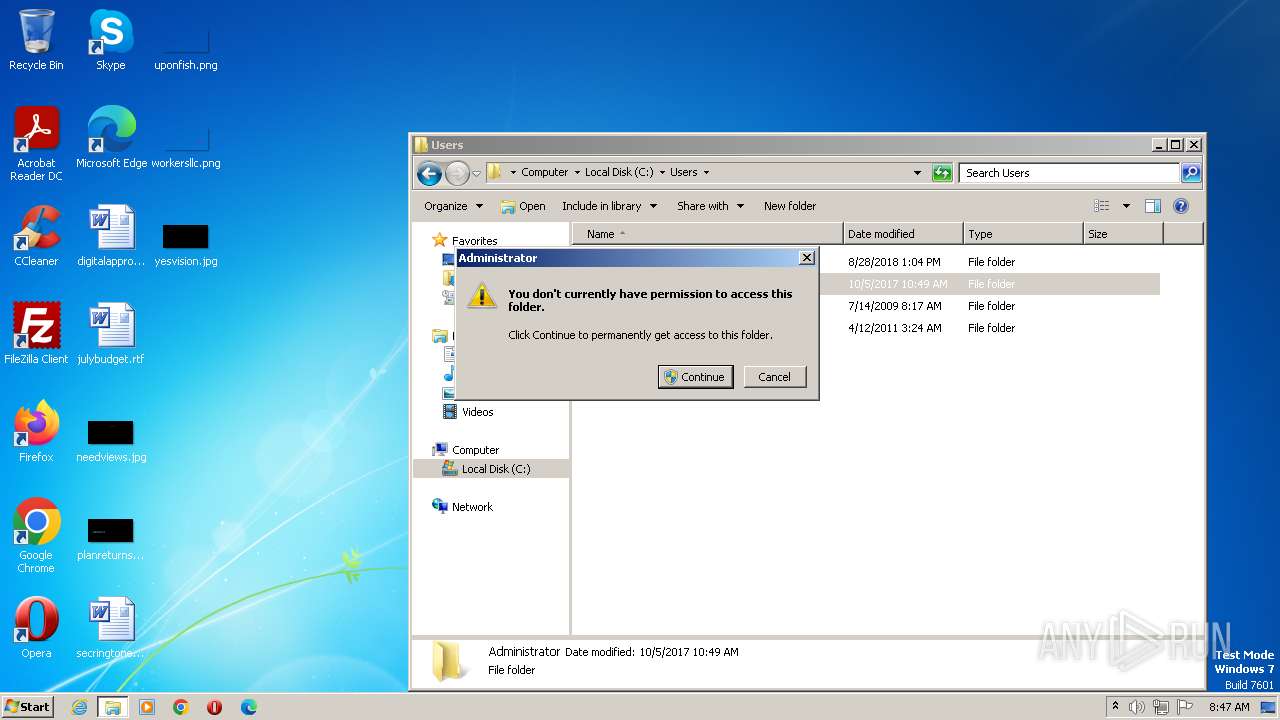Open the Opera desktop shortcut
The image size is (1280, 720).
(36, 629)
